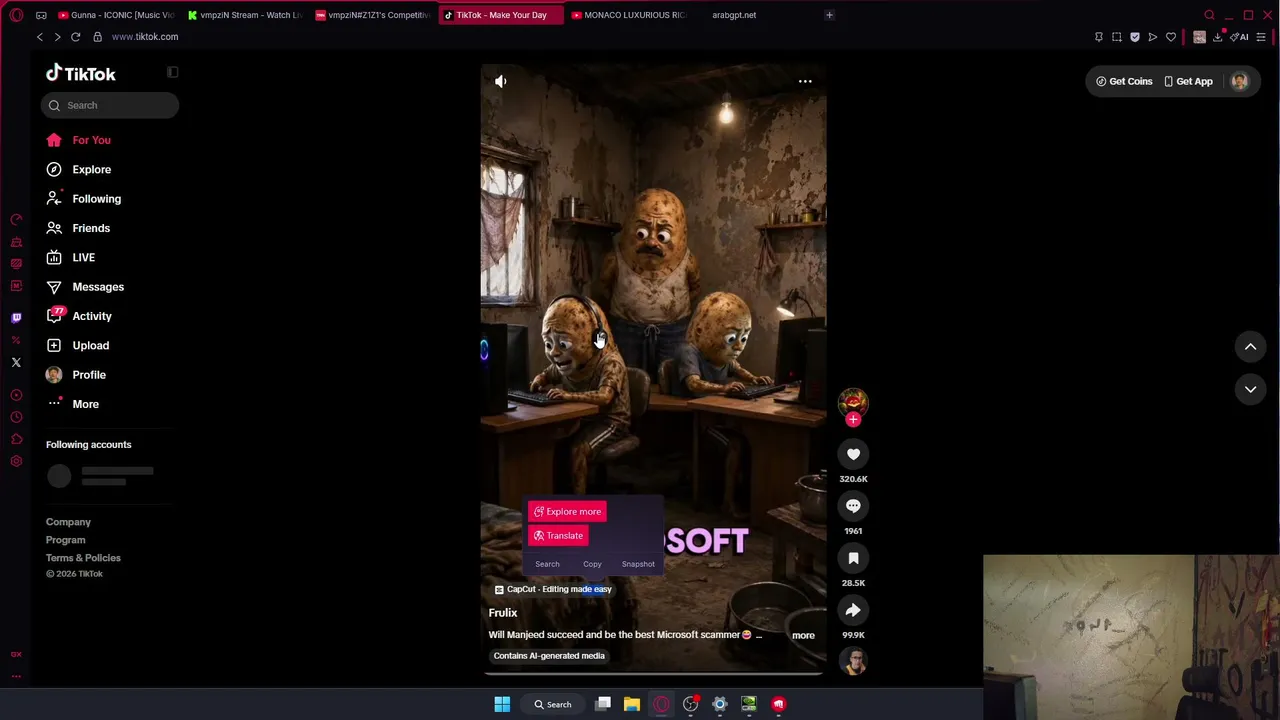1280x720 pixels.
Task: Open the video creator's avatar
Action: click(x=853, y=402)
